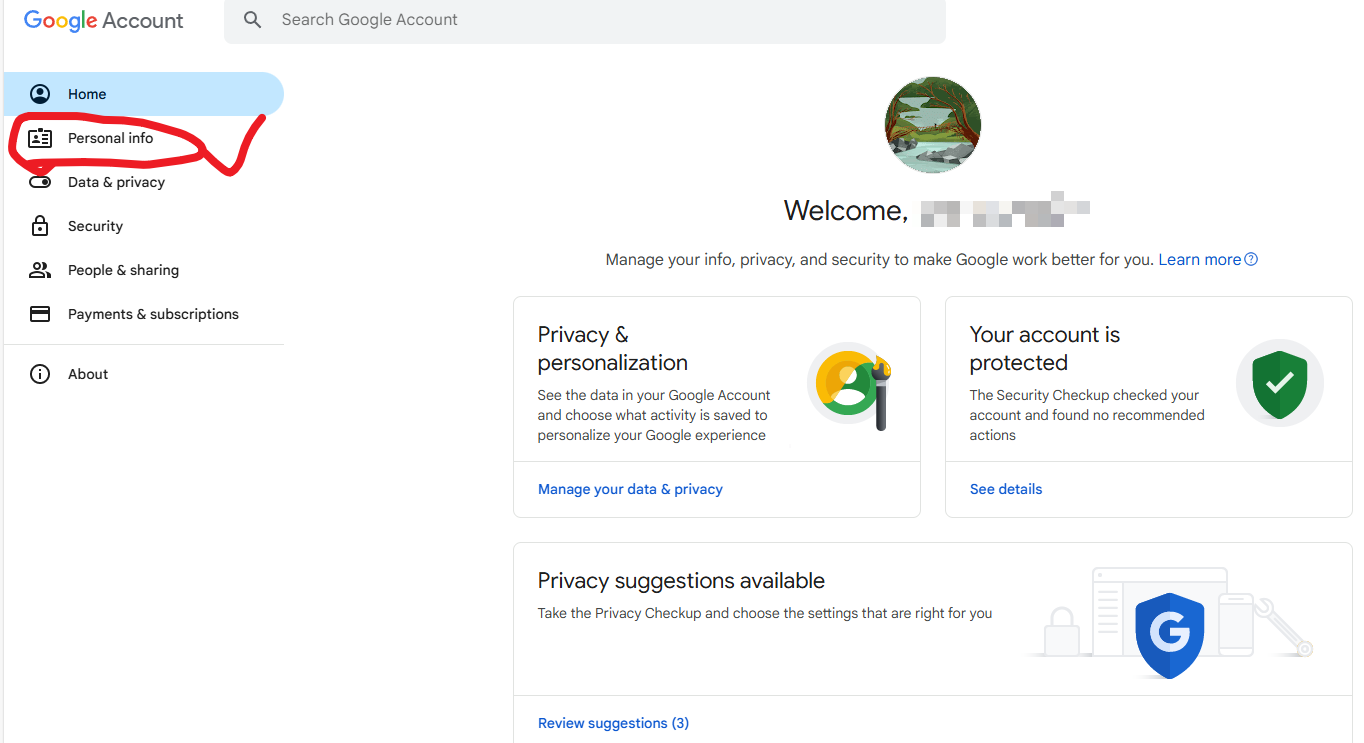This screenshot has width=1364, height=743.
Task: Click the People & sharing icon
Action: (40, 270)
